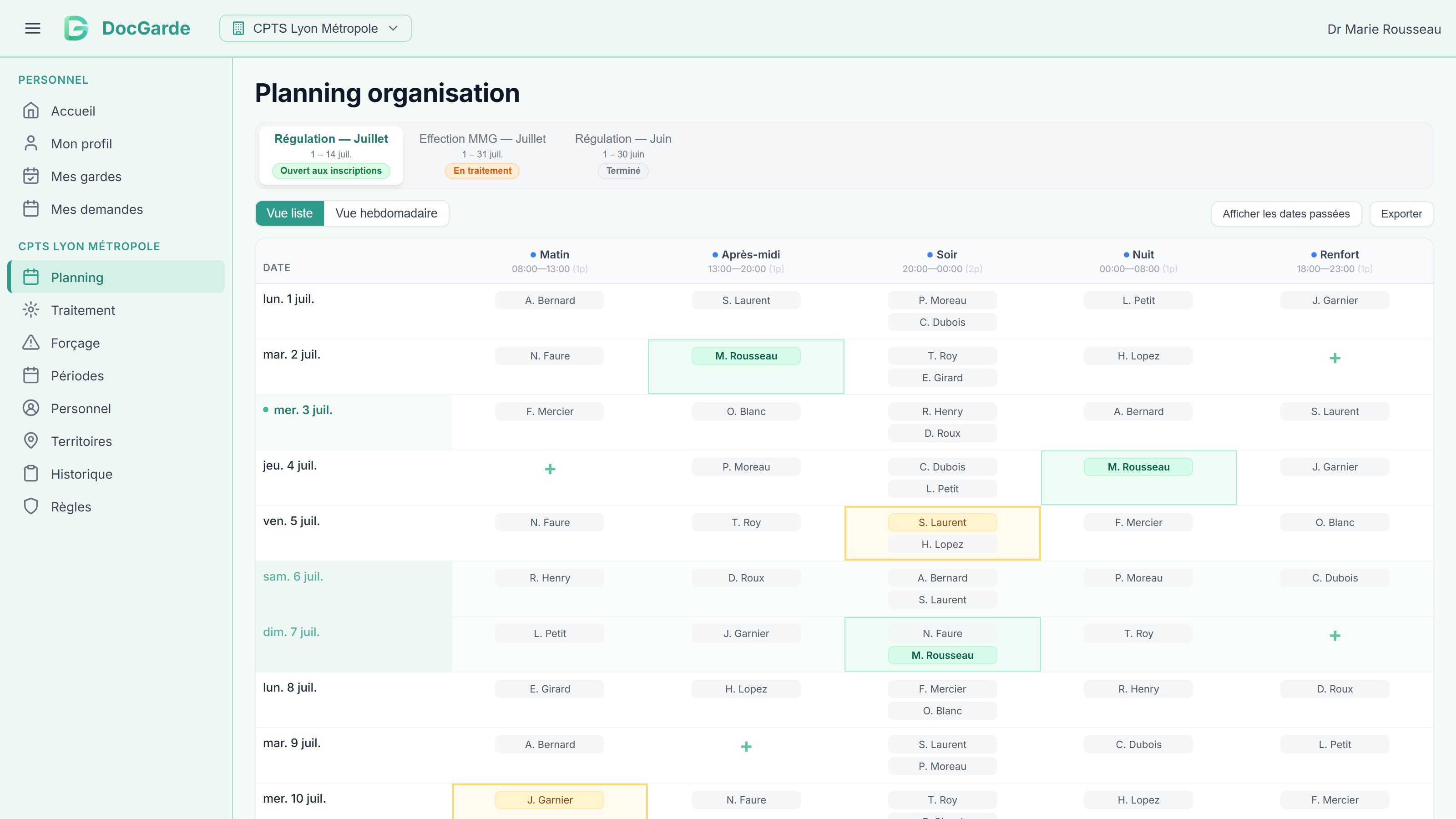Viewport: 1456px width, 819px height.
Task: Click the Territoires map pin icon
Action: pos(31,441)
